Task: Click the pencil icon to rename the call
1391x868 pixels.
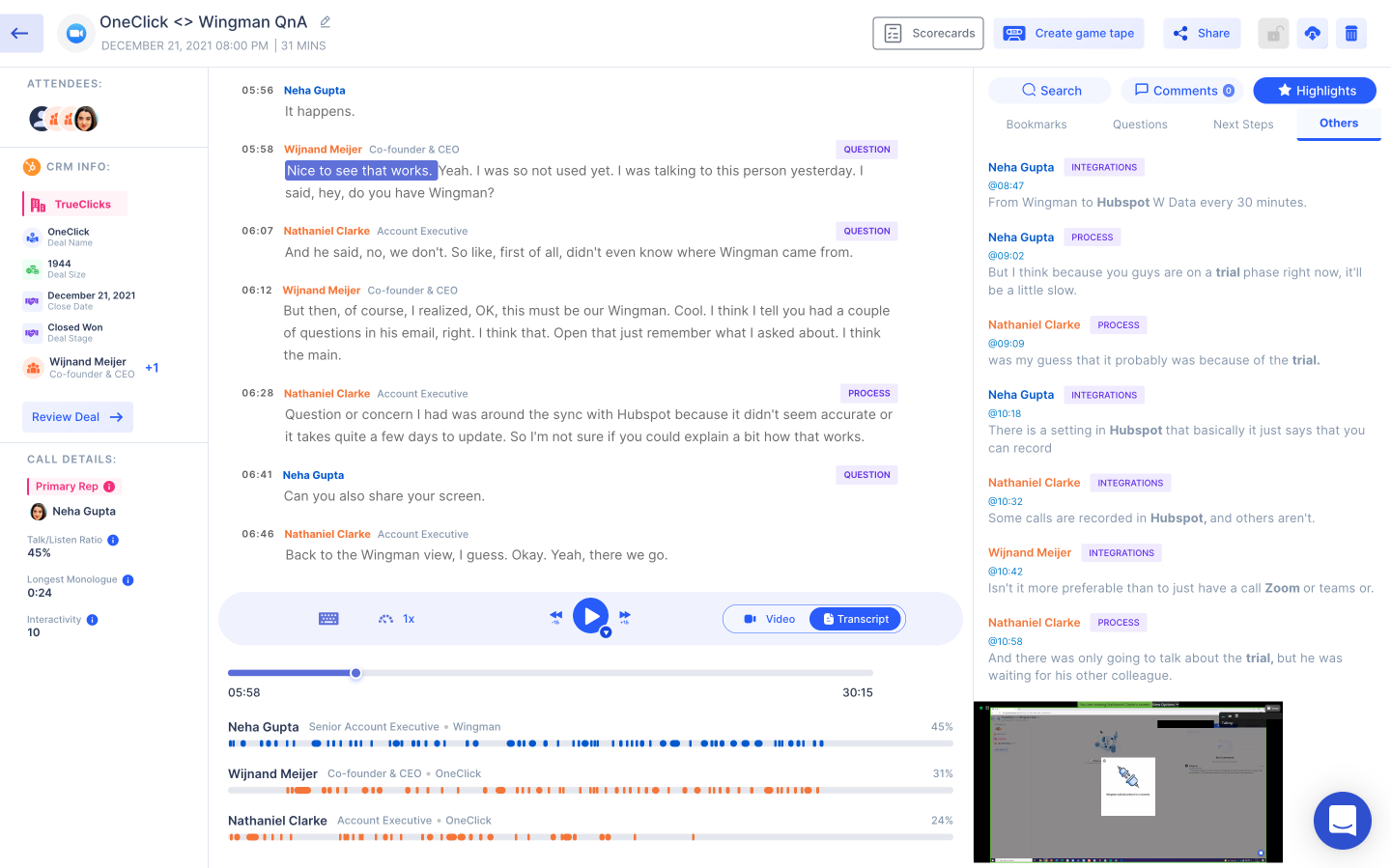Action: (x=326, y=20)
